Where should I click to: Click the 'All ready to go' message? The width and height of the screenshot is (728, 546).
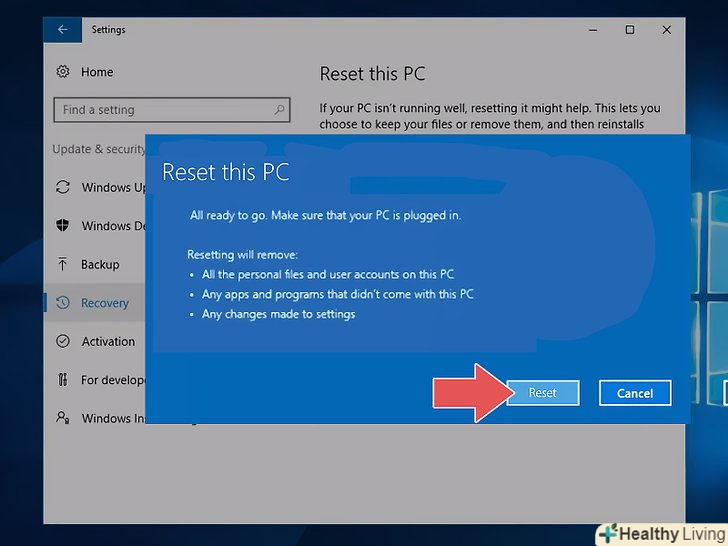pos(325,215)
